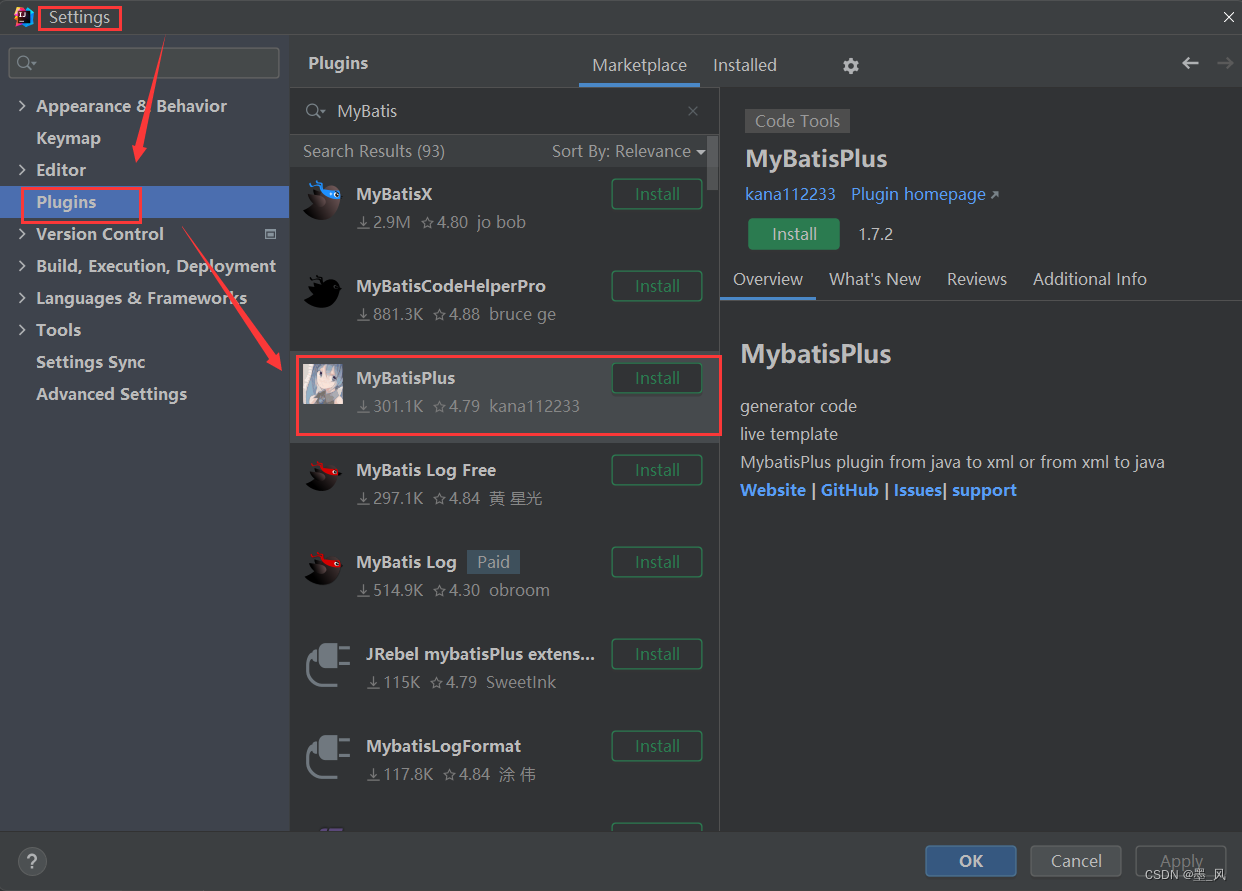Select the MybatisLogFormat row title
The height and width of the screenshot is (891, 1242).
click(444, 746)
